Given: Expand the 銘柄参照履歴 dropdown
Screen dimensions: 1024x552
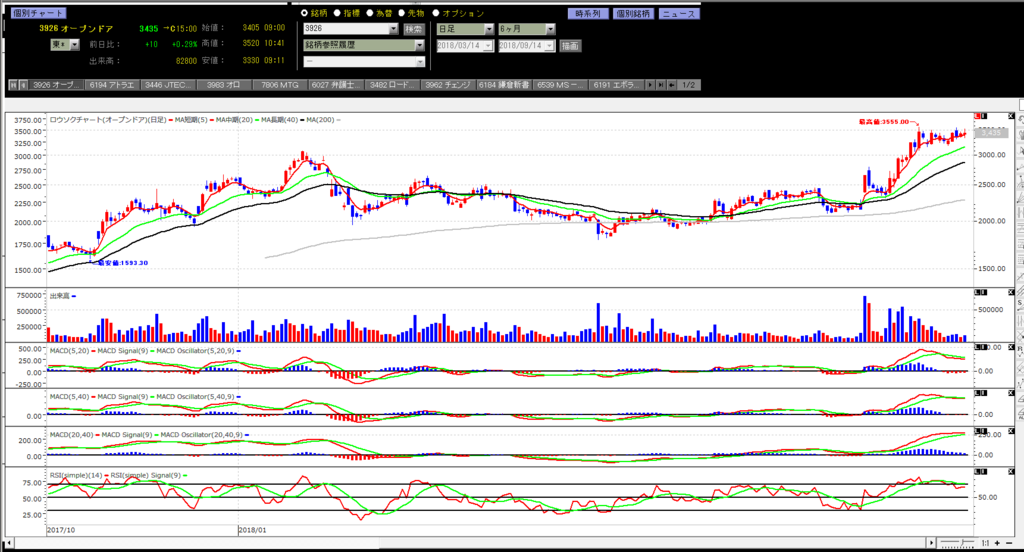Looking at the screenshot, I should point(419,45).
